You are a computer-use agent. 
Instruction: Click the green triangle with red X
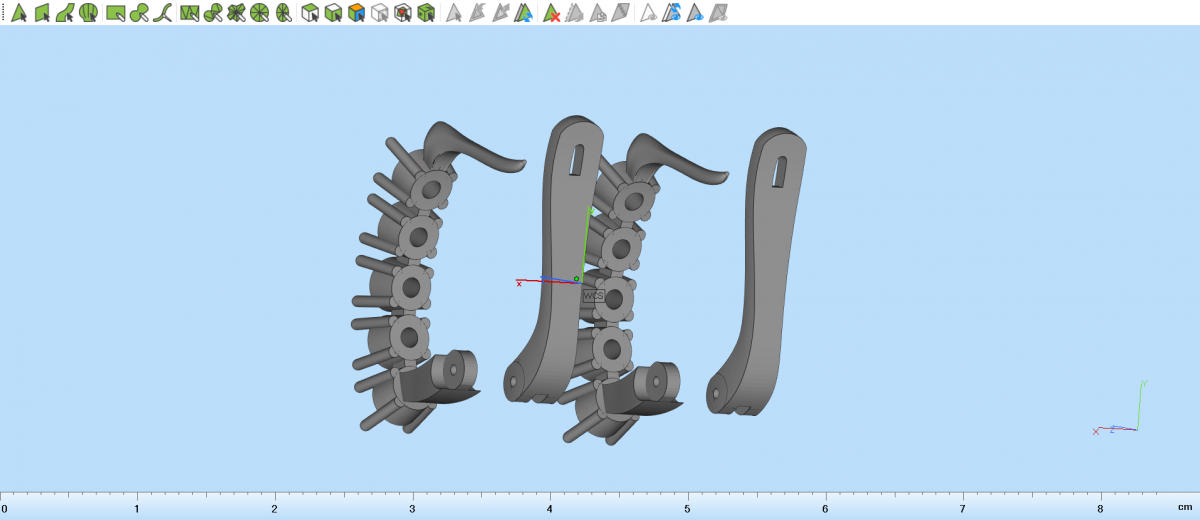(x=551, y=13)
